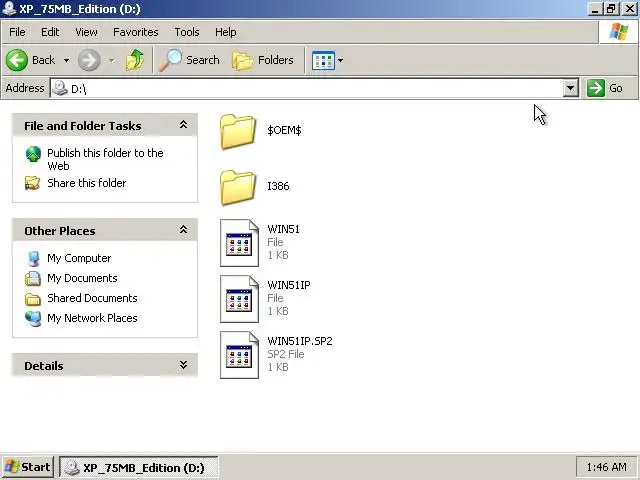
Task: Open the My Network Places link
Action: pos(92,318)
